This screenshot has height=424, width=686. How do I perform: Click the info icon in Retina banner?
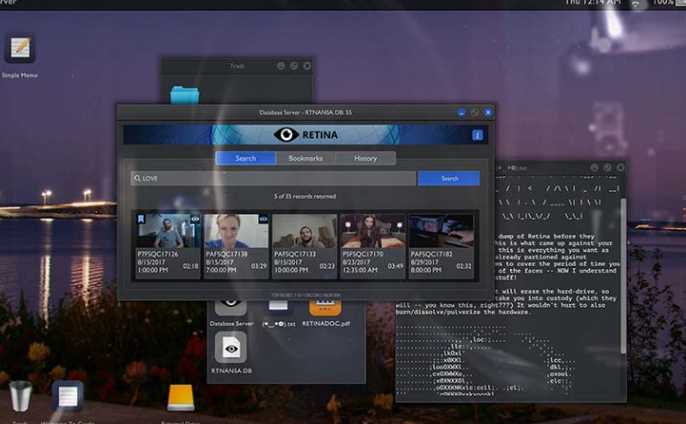pyautogui.click(x=477, y=135)
